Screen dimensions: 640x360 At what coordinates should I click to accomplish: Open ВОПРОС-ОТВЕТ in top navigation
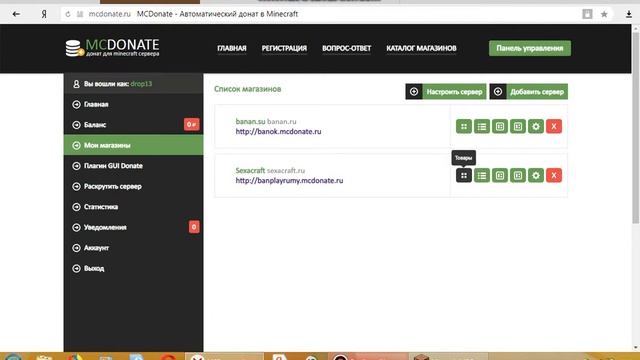click(347, 48)
